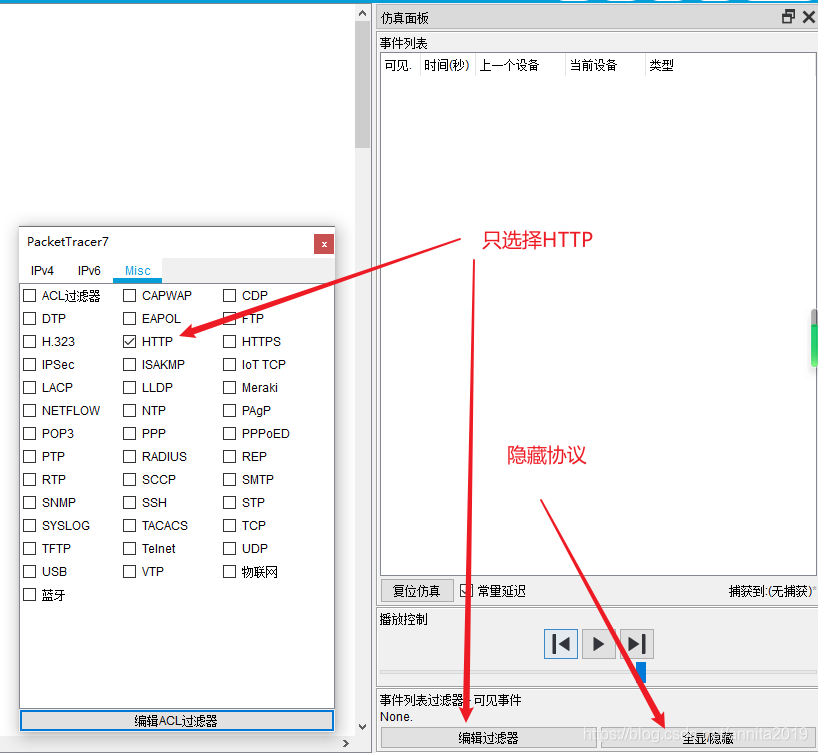Select the Misc tab
818x753 pixels.
[x=138, y=270]
